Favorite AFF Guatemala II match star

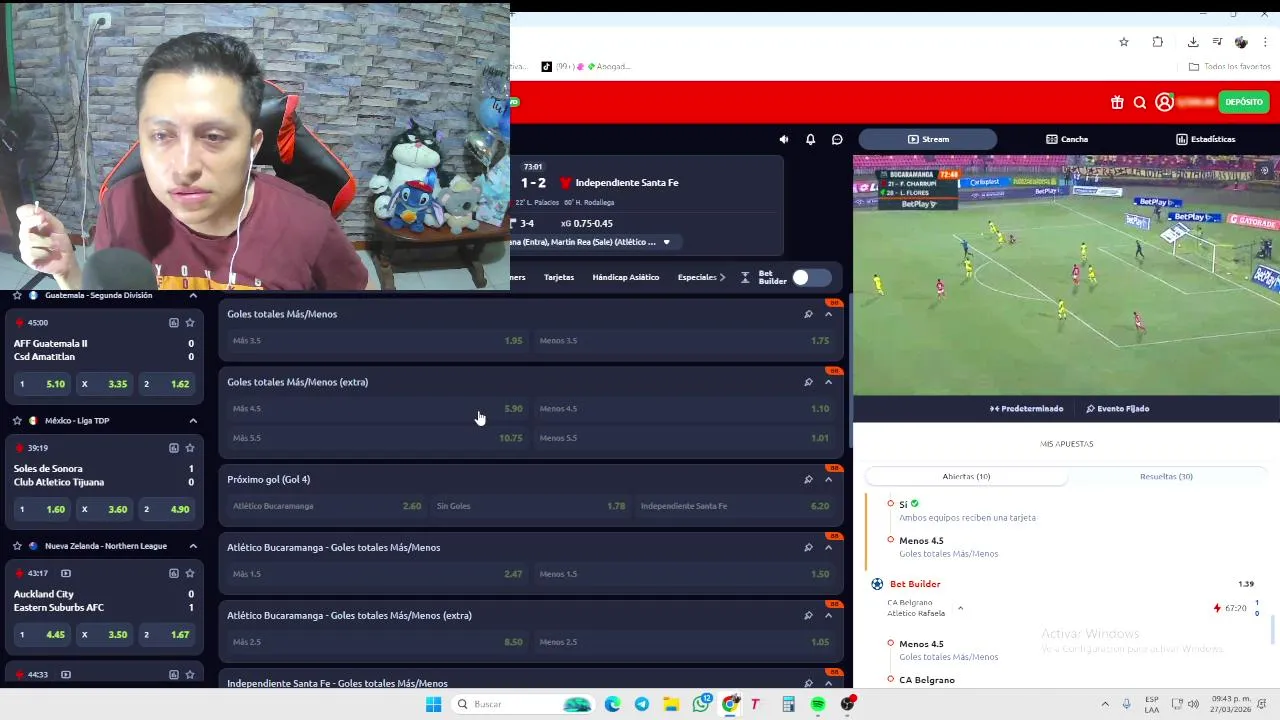[x=190, y=323]
